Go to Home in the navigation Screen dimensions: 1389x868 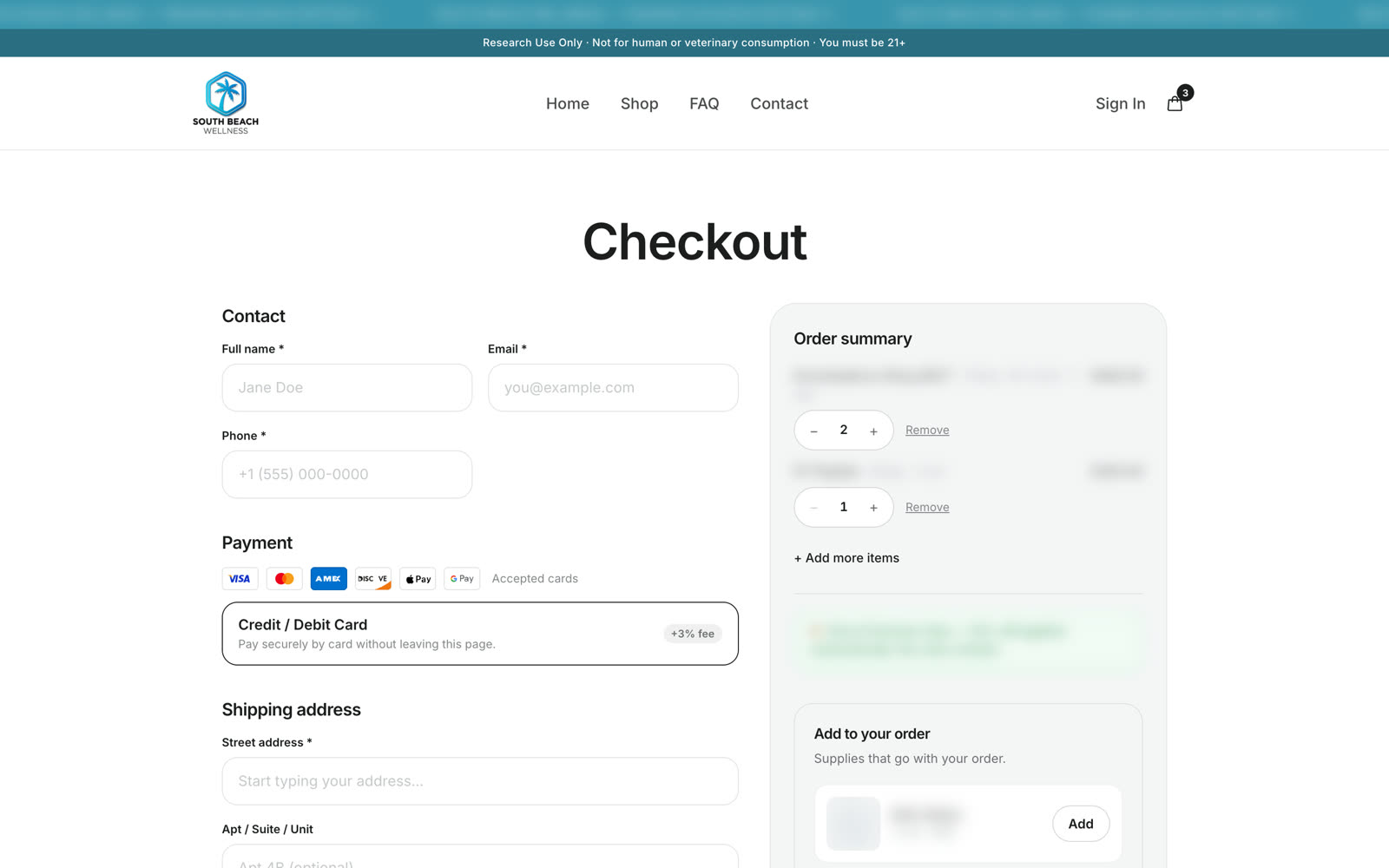click(568, 103)
